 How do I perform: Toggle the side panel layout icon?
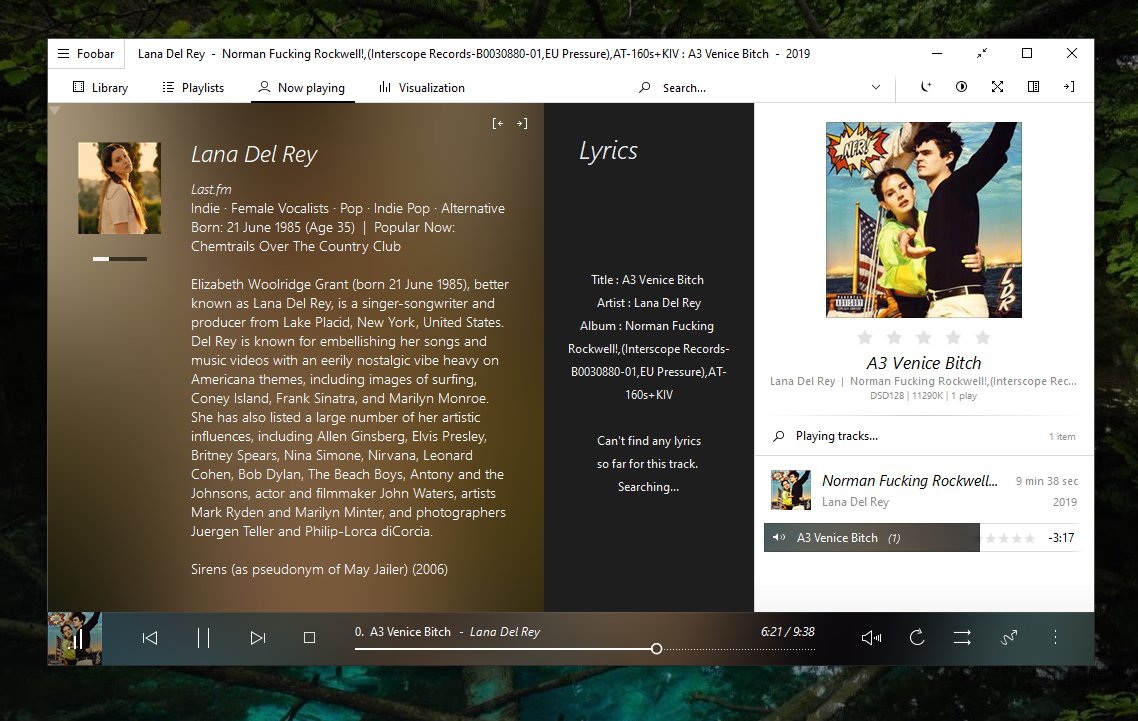1033,86
